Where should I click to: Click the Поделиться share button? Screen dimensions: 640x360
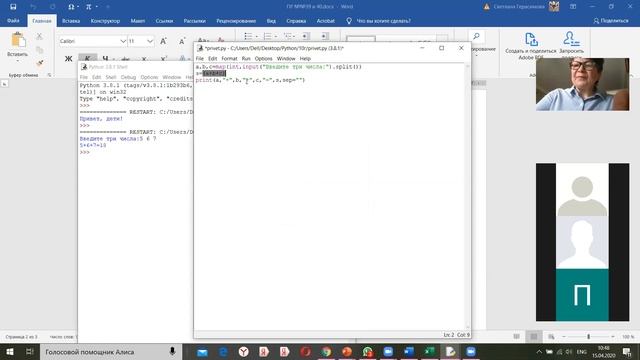(611, 21)
